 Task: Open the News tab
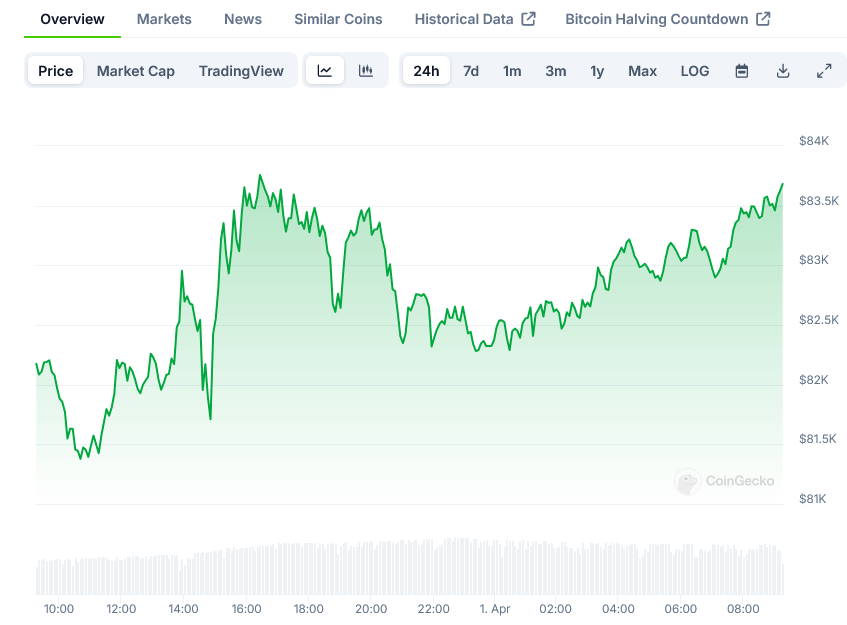[x=243, y=19]
